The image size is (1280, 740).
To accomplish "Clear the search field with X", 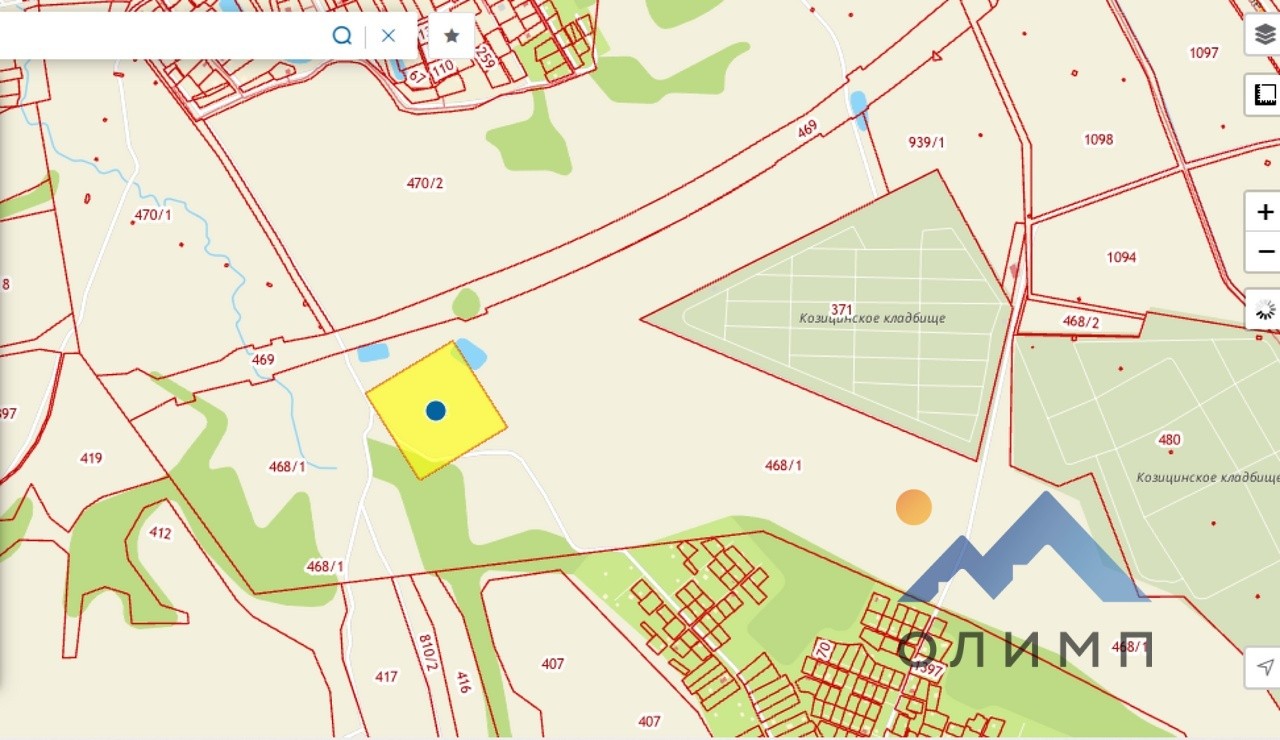I will pos(388,36).
